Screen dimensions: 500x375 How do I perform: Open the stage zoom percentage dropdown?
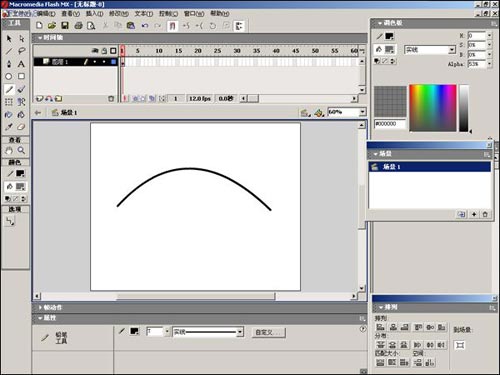(362, 112)
